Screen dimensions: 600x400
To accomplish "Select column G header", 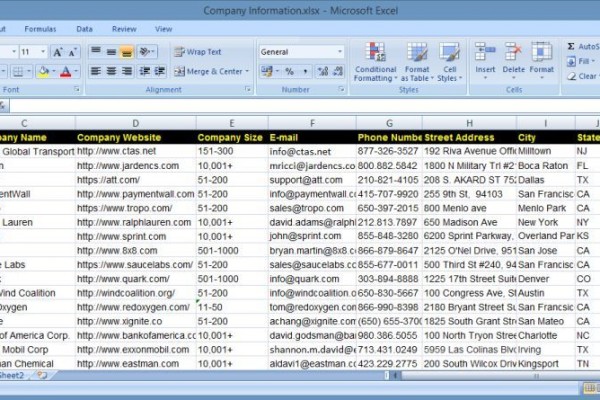I will tap(389, 123).
